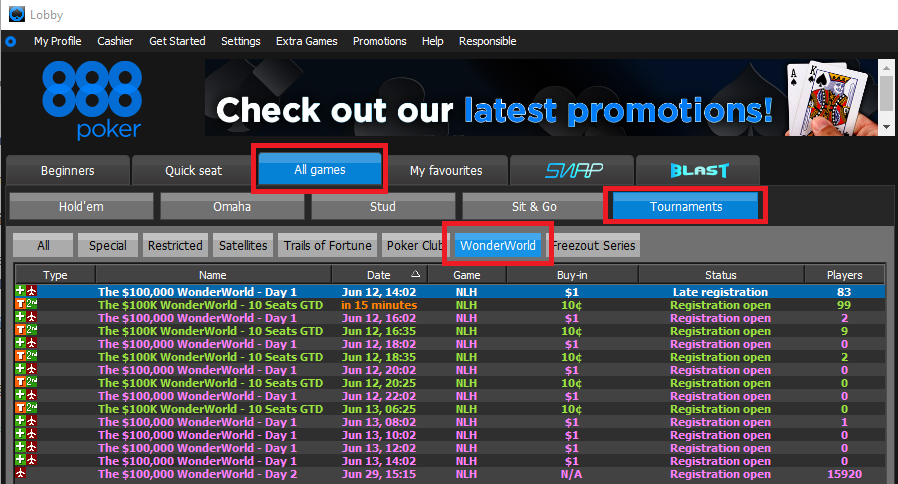Filter by Trails of Fortune
The width and height of the screenshot is (898, 484).
pyautogui.click(x=328, y=245)
